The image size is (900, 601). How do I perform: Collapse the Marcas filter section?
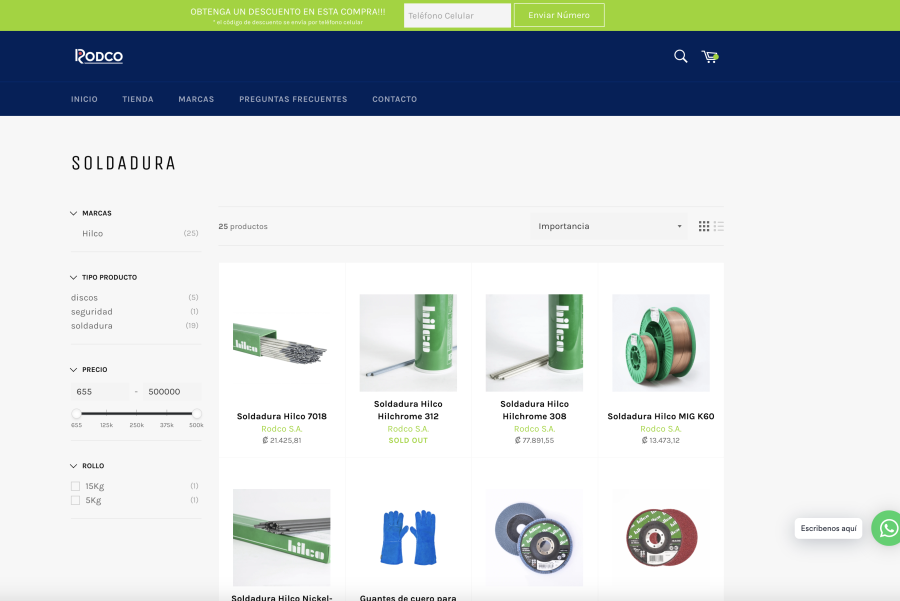[x=91, y=213]
